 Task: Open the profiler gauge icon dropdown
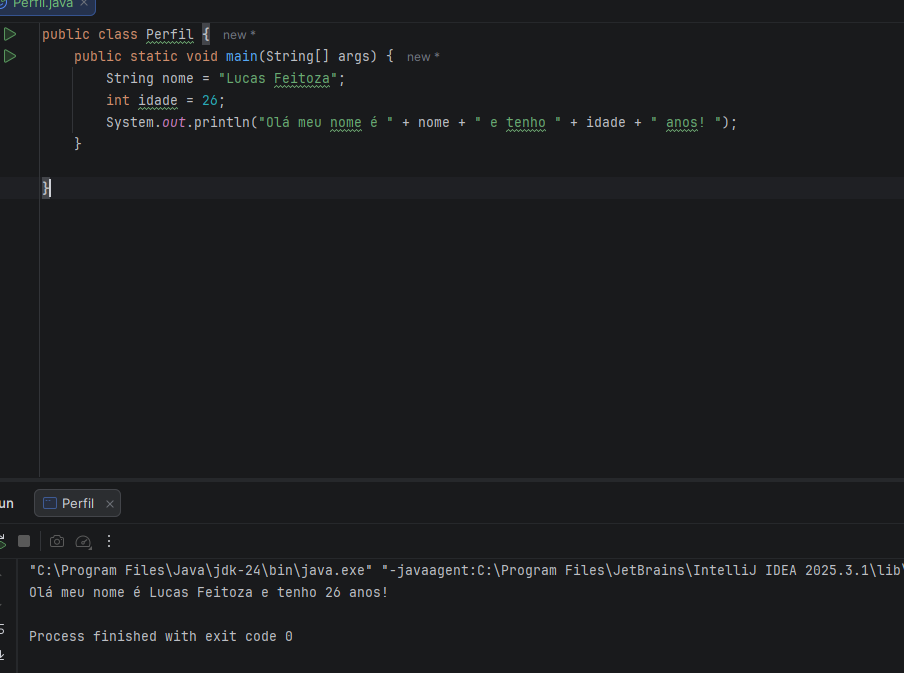click(x=84, y=541)
